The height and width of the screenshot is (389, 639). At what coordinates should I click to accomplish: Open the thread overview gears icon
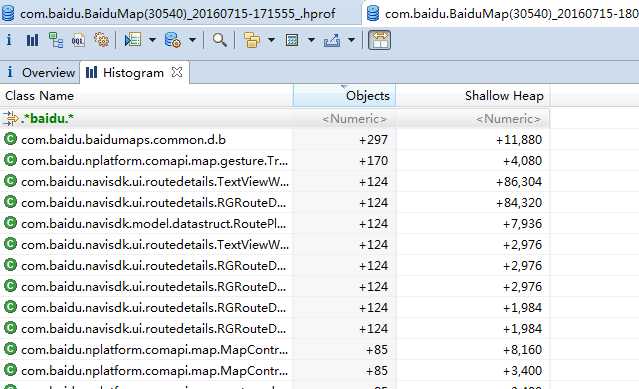[x=101, y=40]
